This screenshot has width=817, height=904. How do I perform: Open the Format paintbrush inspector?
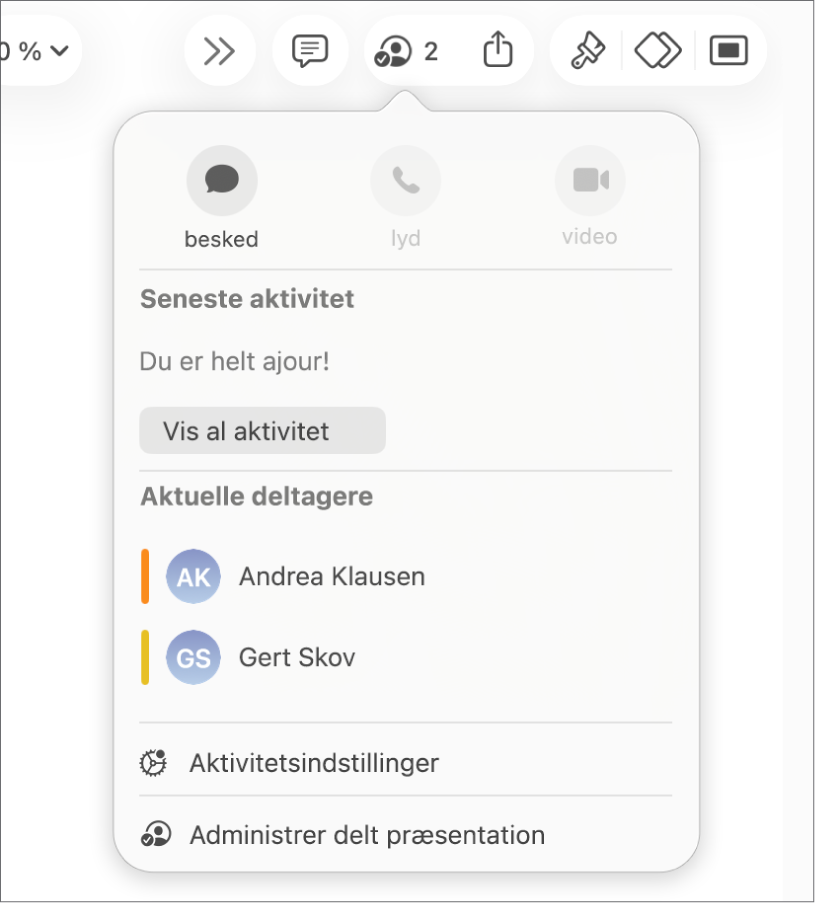coord(587,51)
